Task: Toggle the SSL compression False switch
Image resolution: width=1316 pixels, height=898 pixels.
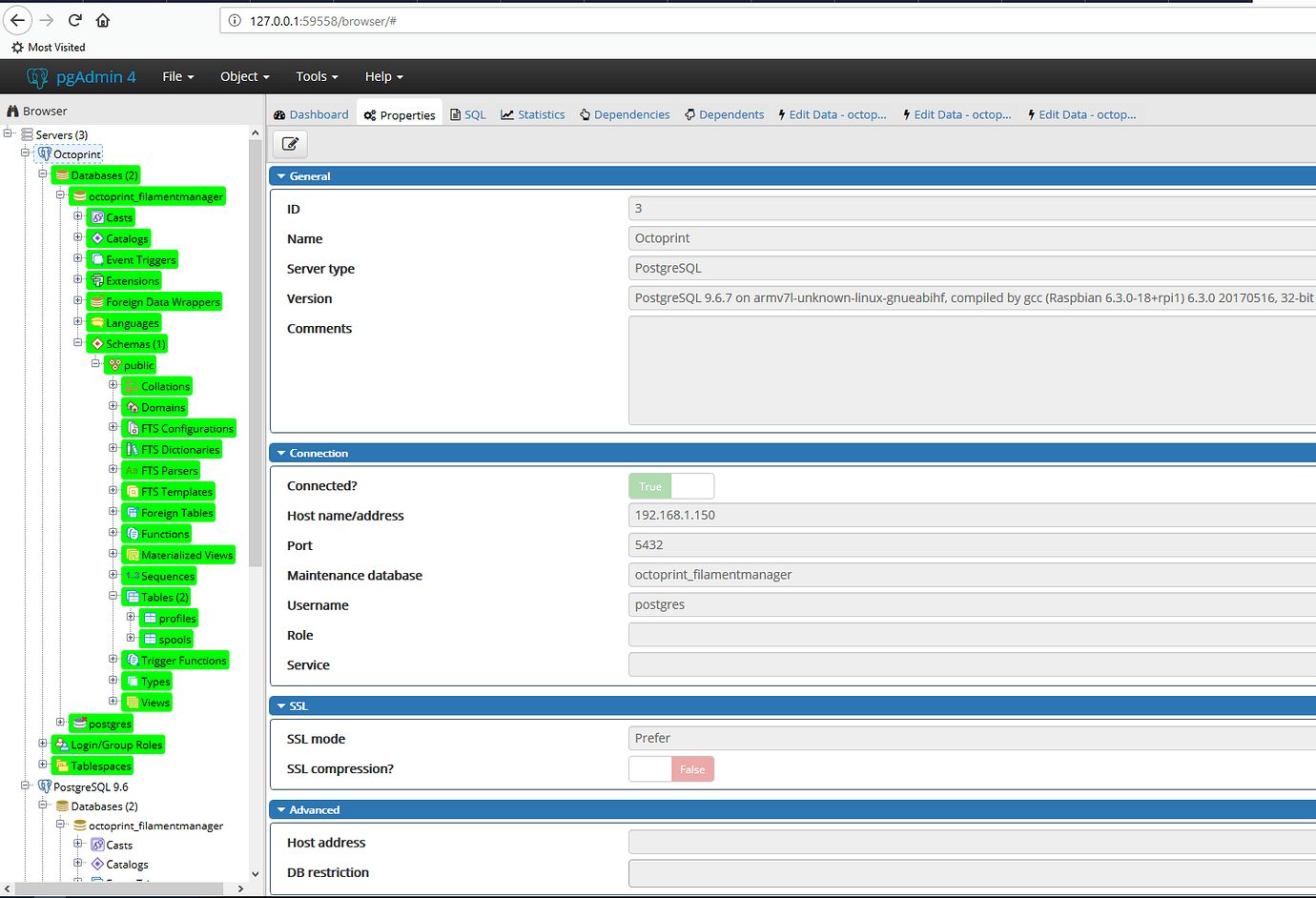Action: point(671,769)
